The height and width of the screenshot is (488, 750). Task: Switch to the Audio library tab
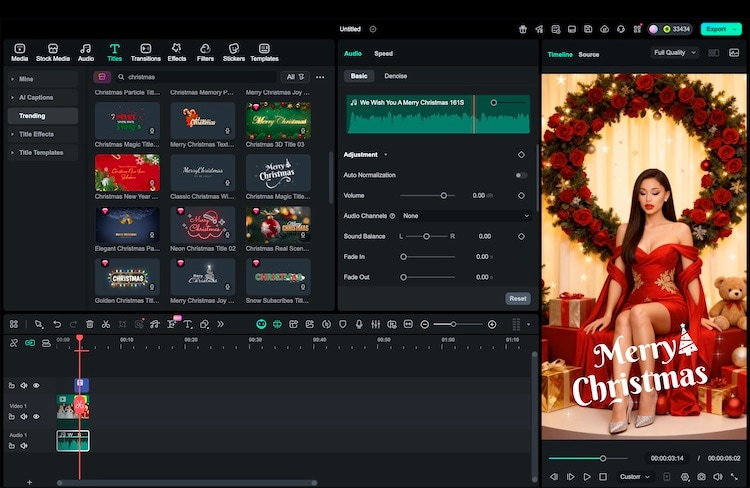pyautogui.click(x=86, y=53)
